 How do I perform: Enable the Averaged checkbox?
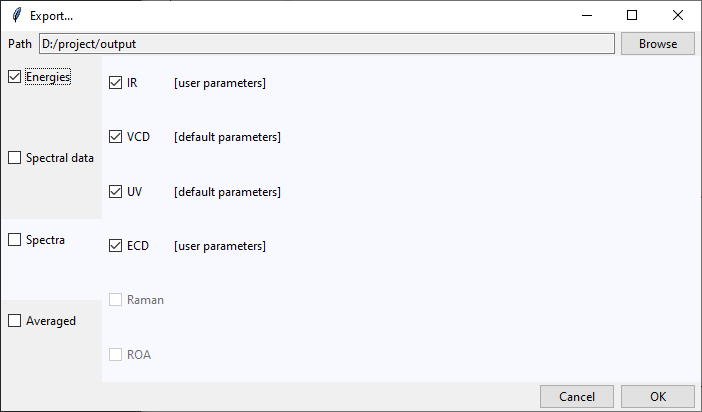pyautogui.click(x=14, y=321)
